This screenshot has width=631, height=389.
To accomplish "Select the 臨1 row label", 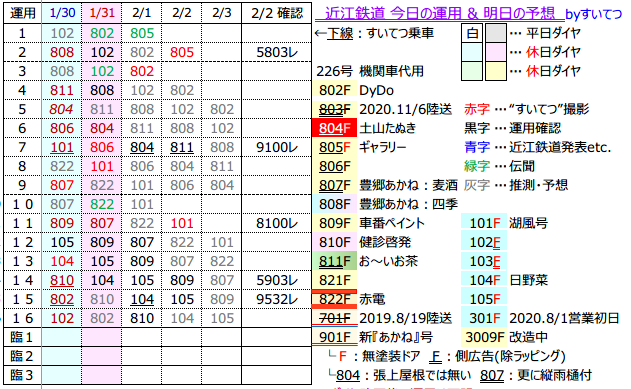I will 23,337.
